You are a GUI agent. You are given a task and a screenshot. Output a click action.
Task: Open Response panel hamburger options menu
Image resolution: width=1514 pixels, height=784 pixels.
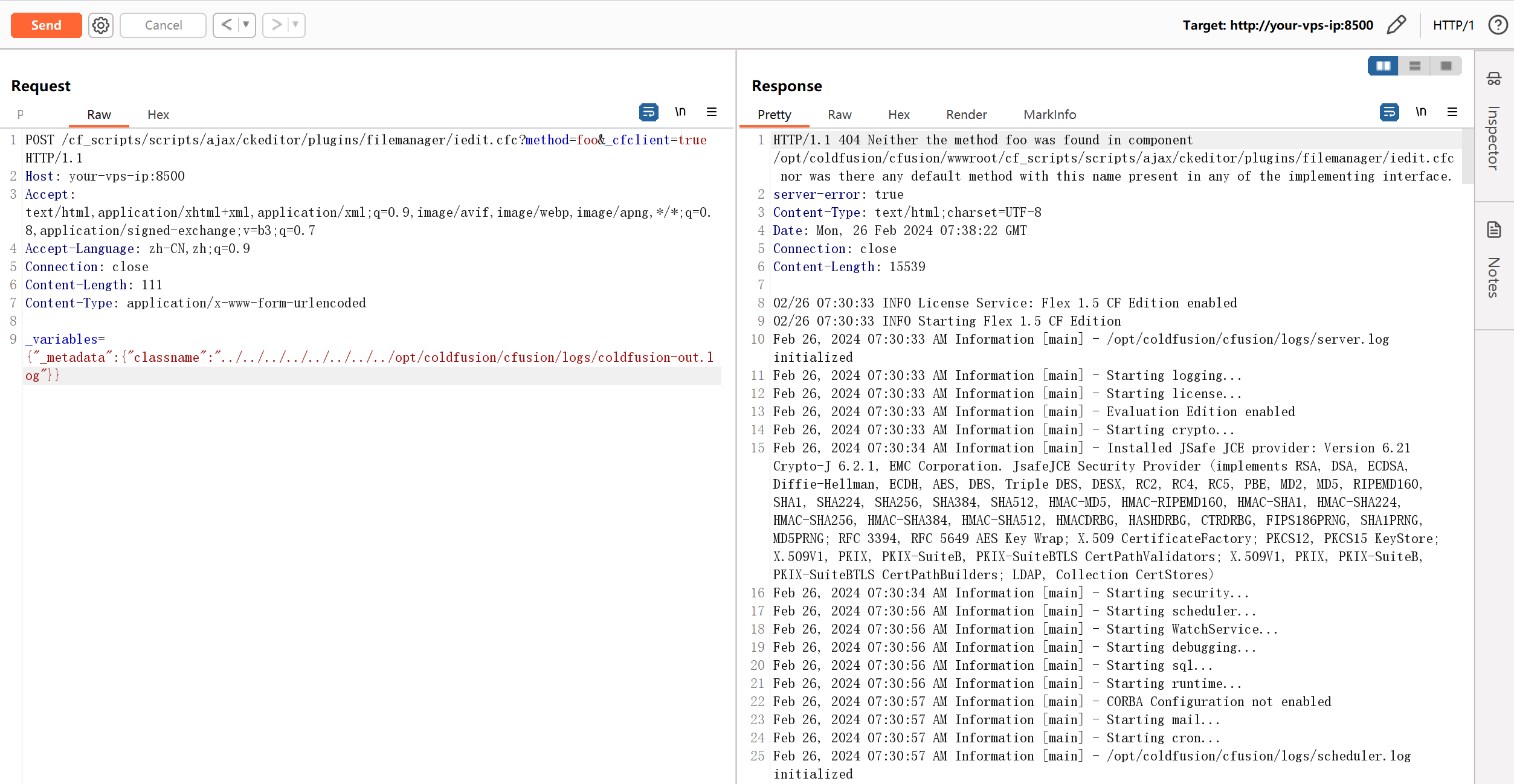pos(1452,112)
